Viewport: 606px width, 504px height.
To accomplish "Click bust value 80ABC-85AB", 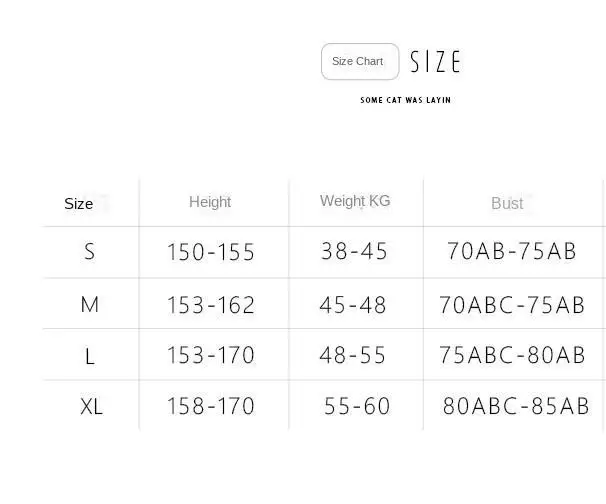I will pyautogui.click(x=516, y=406).
